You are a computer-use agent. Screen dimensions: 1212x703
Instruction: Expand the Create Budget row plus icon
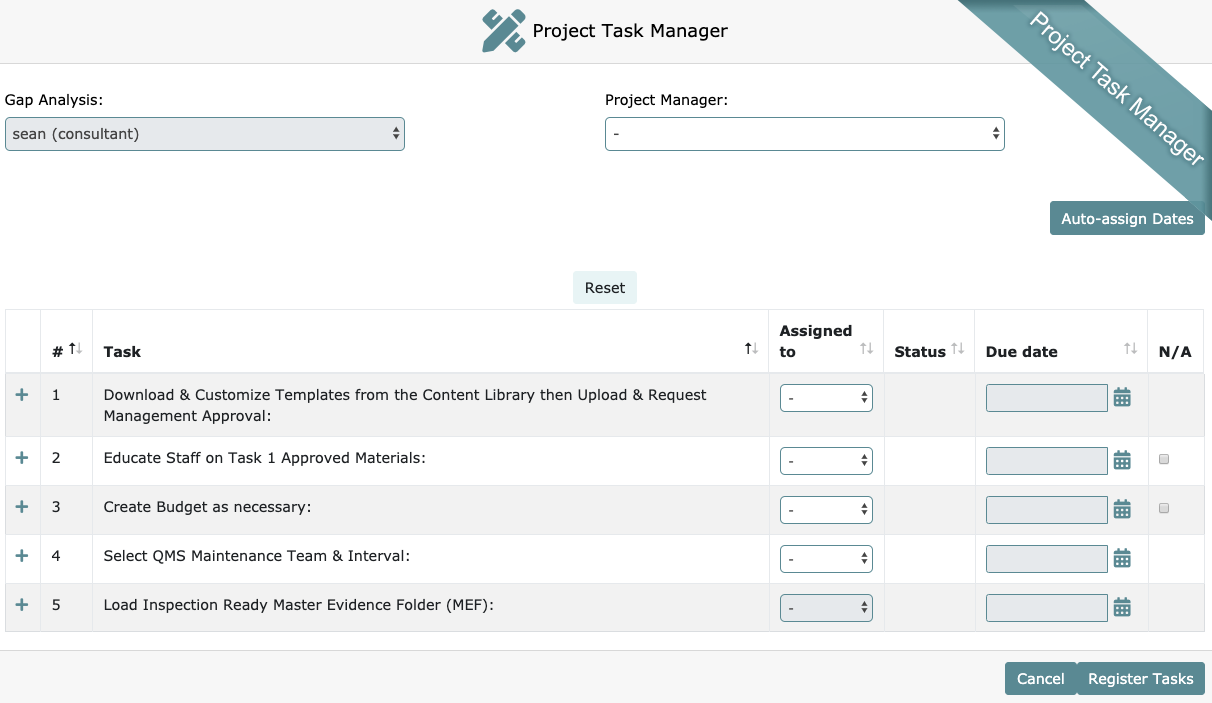tap(22, 507)
